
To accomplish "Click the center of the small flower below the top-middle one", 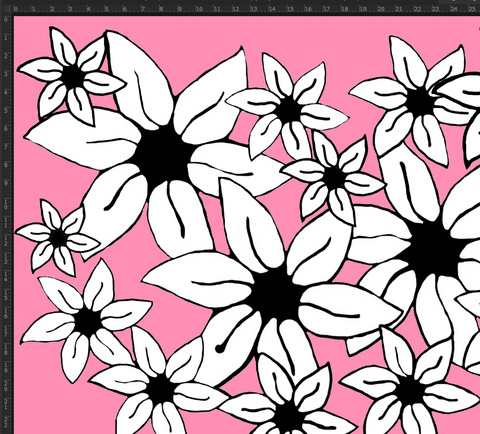I will (x=333, y=178).
